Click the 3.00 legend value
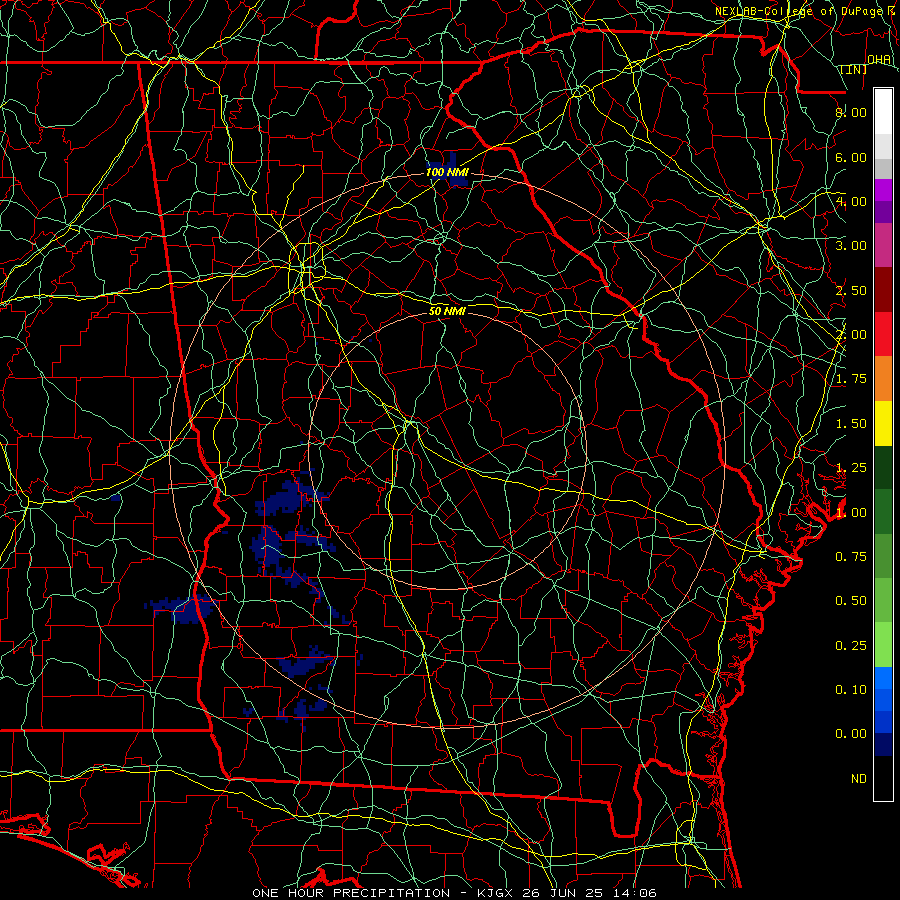This screenshot has width=900, height=900. (x=851, y=246)
